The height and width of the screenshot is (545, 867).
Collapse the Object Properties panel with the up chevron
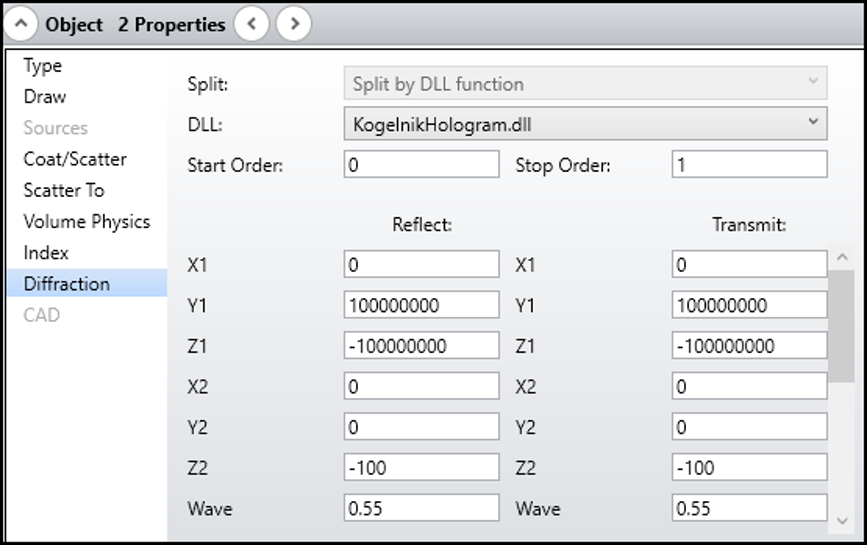(x=21, y=24)
